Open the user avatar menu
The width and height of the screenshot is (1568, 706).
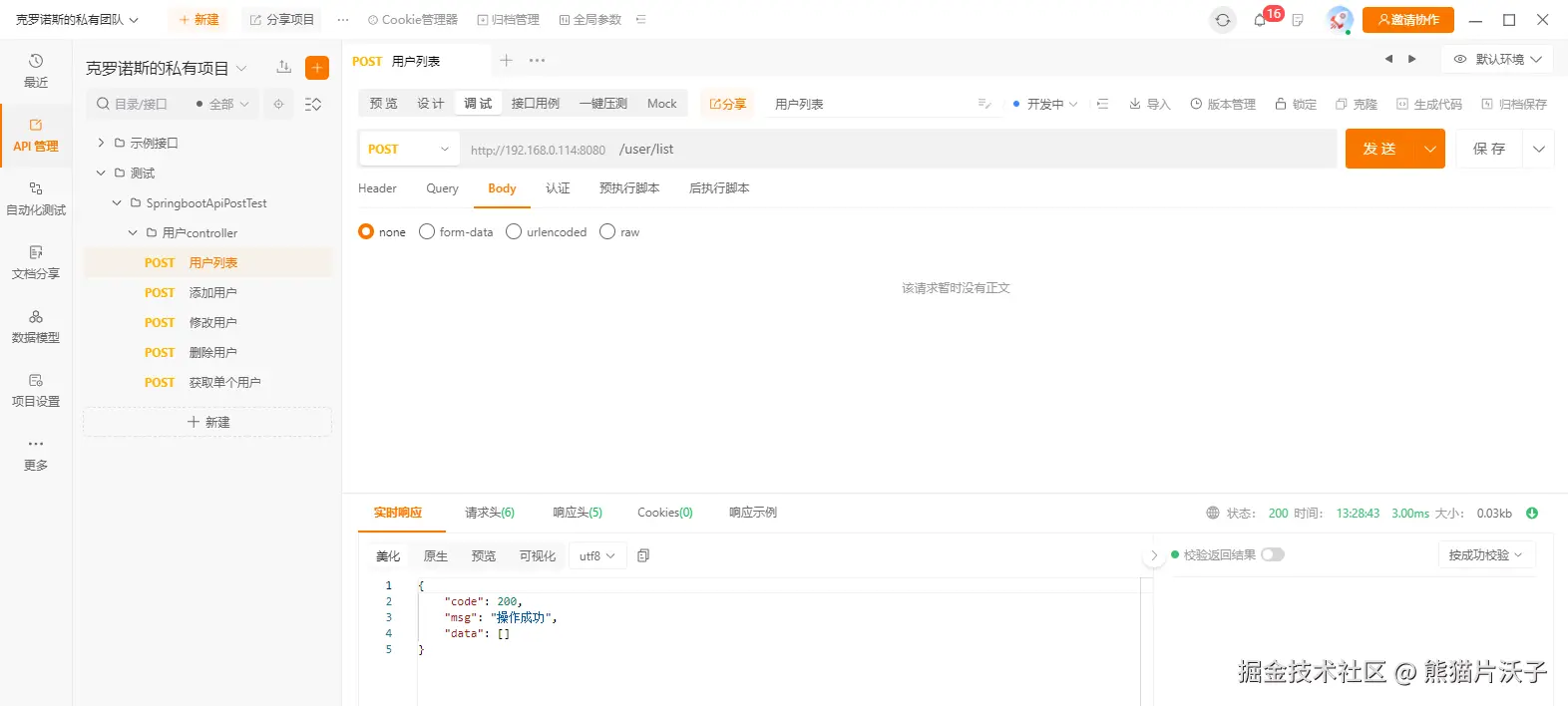1340,20
